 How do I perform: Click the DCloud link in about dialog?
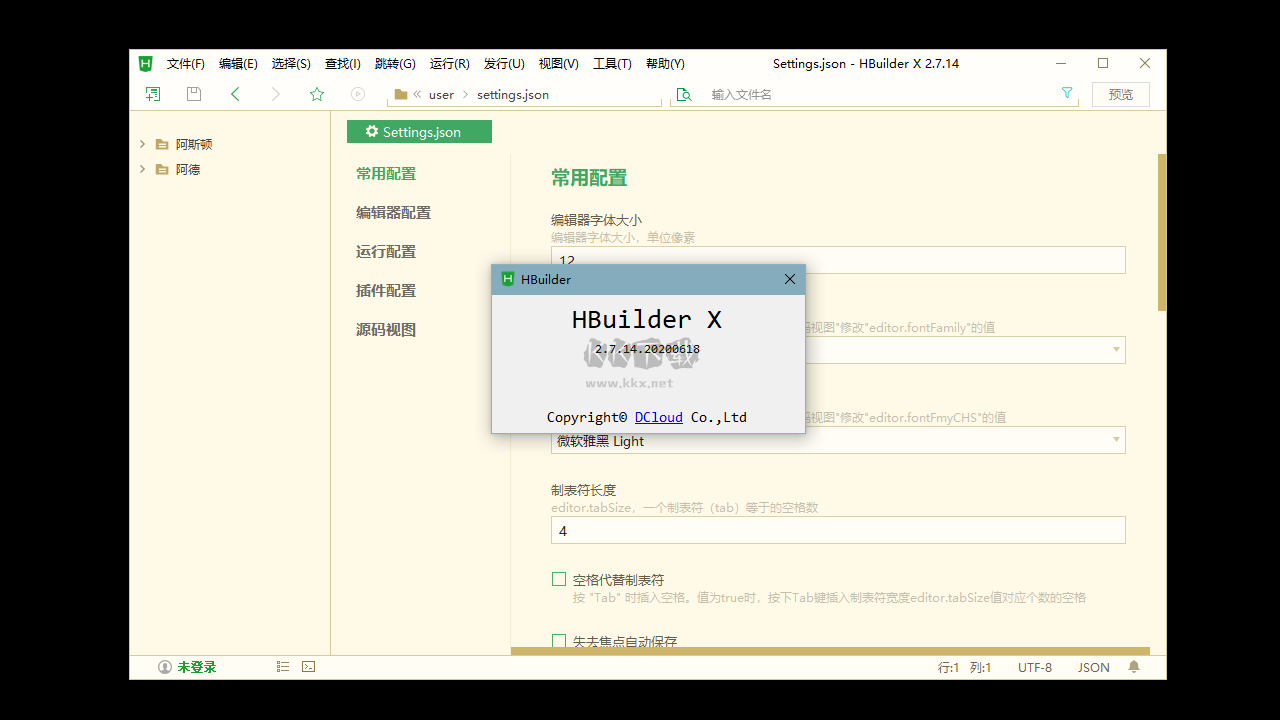coord(658,417)
